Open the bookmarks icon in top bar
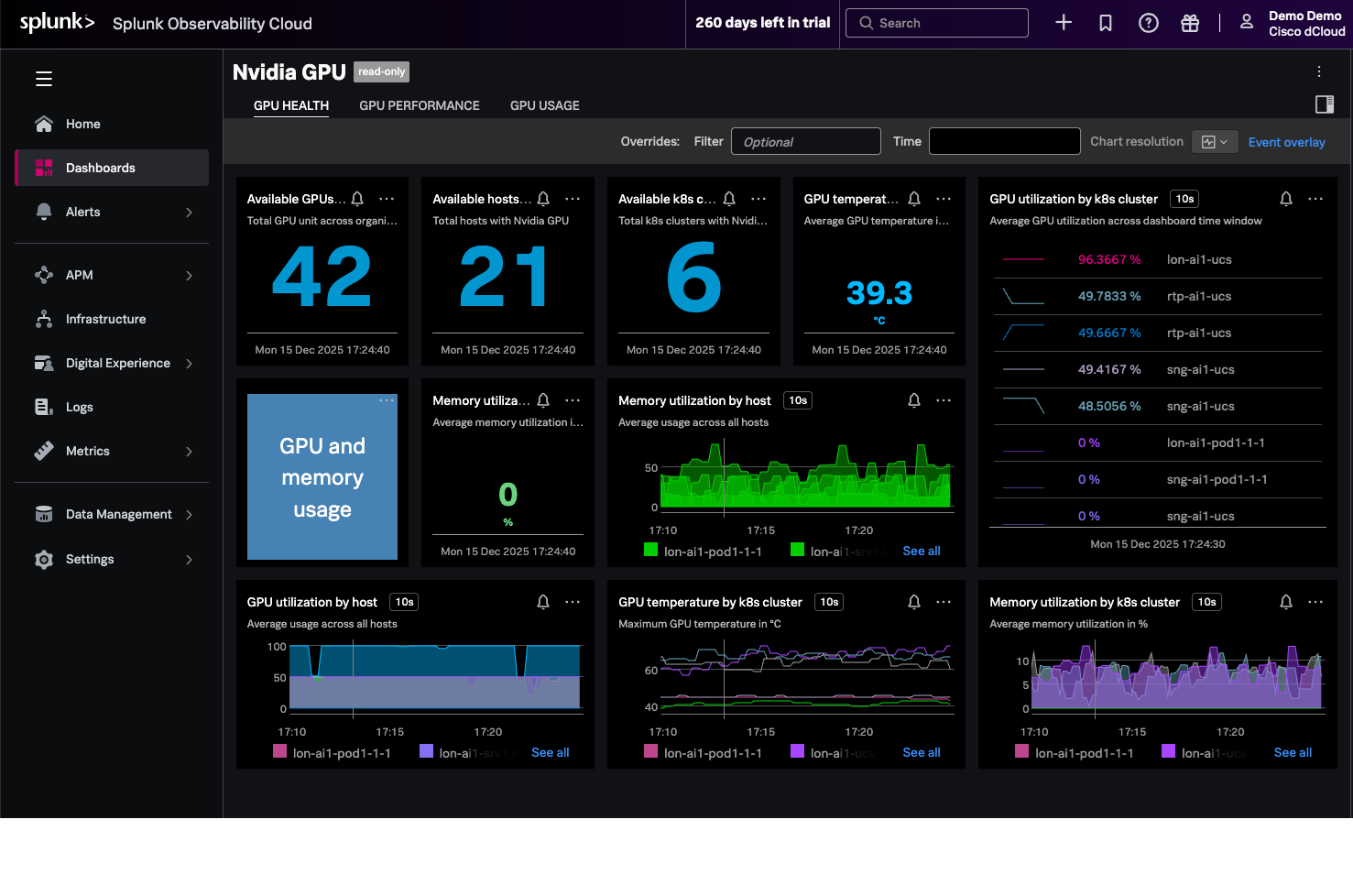The height and width of the screenshot is (896, 1353). coord(1106,23)
